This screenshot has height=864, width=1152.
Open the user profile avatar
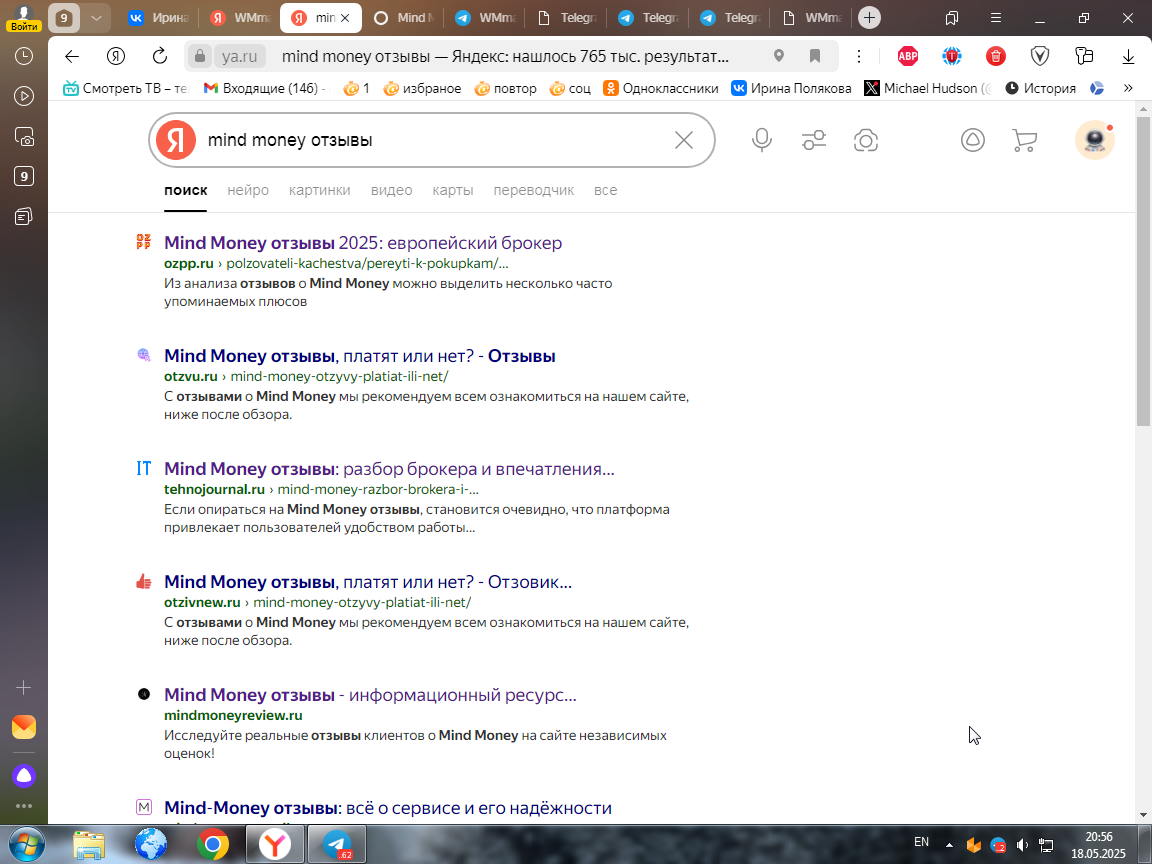point(1095,140)
